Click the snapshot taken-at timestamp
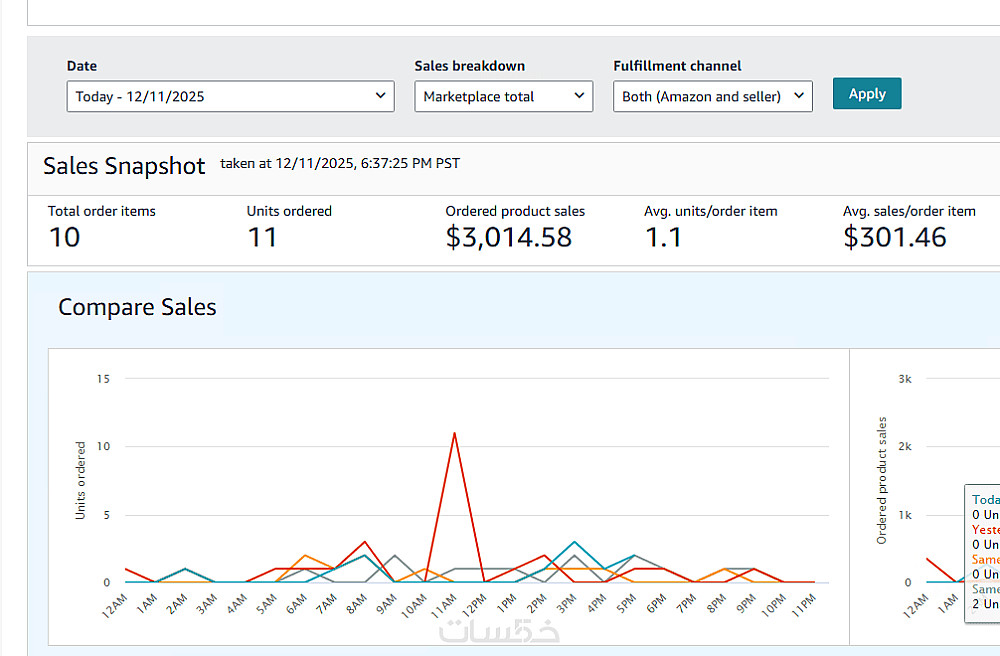1000x656 pixels. coord(340,163)
